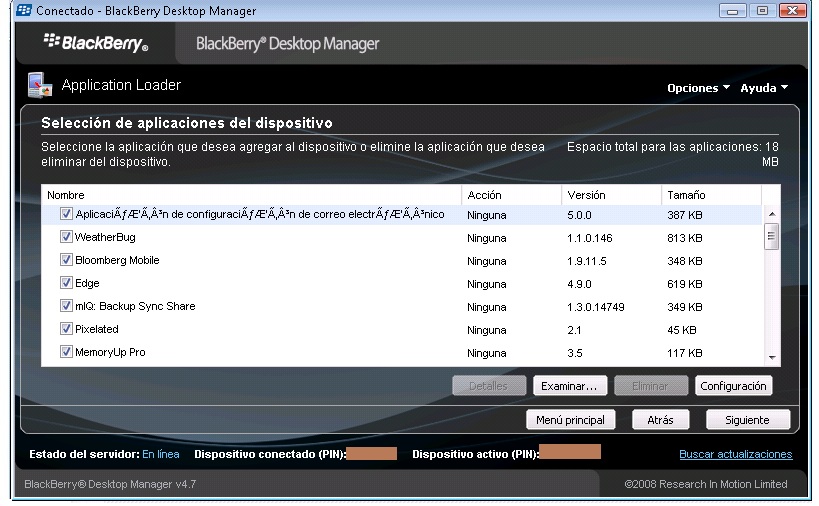Image resolution: width=819 pixels, height=506 pixels.
Task: Click the 387 KB size cell
Action: tap(685, 215)
